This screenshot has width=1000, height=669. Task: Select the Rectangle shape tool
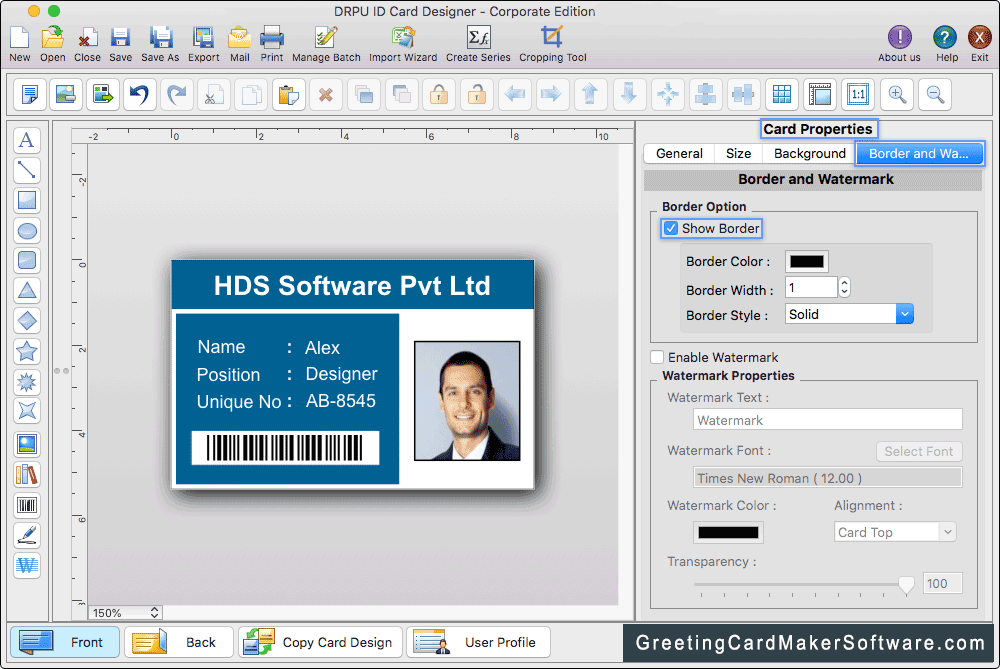coord(27,200)
